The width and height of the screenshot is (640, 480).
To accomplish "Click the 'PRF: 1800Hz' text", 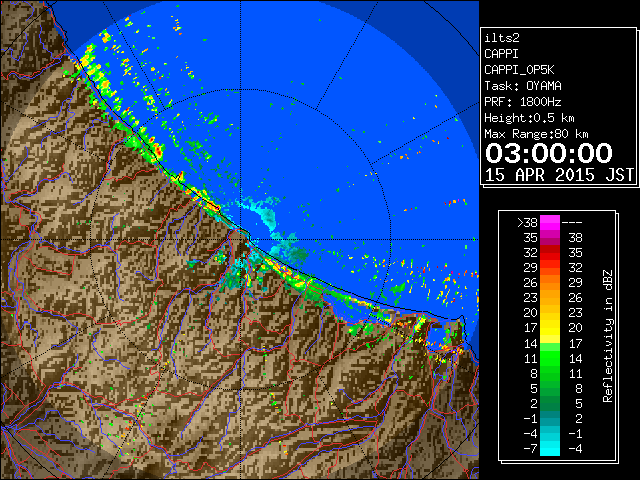I will coord(523,102).
